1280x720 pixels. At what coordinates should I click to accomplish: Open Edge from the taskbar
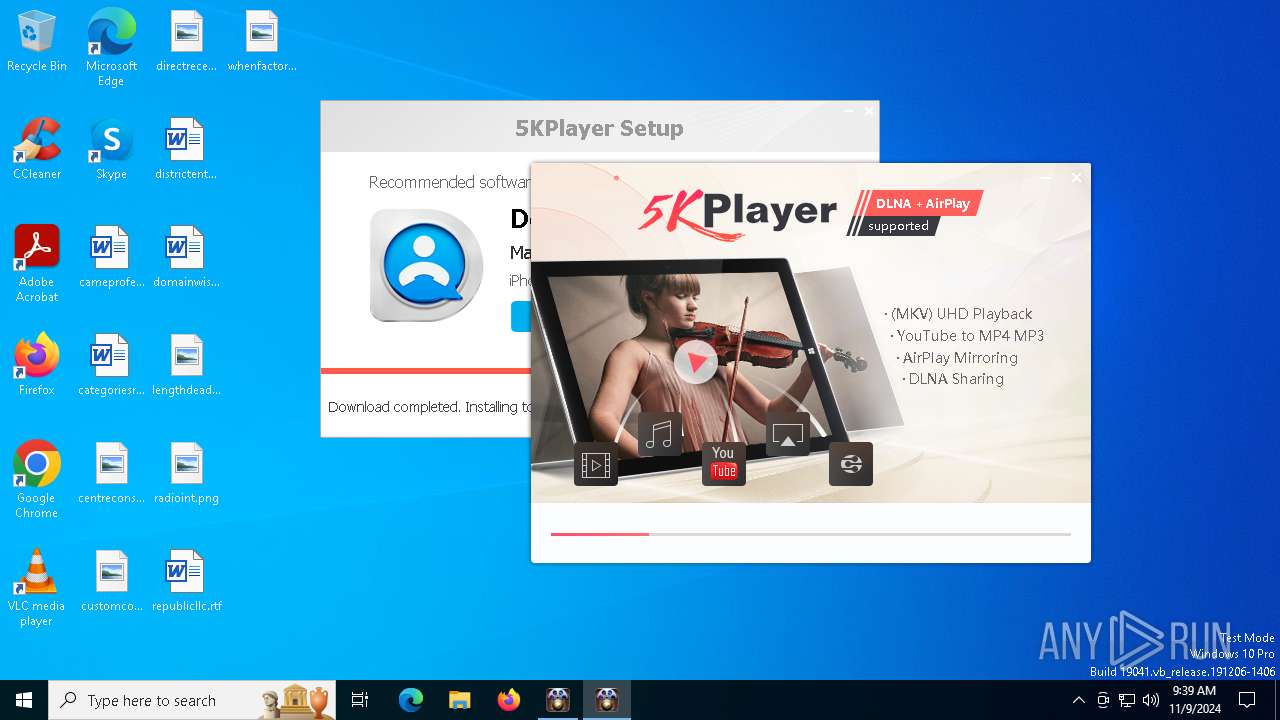click(411, 700)
